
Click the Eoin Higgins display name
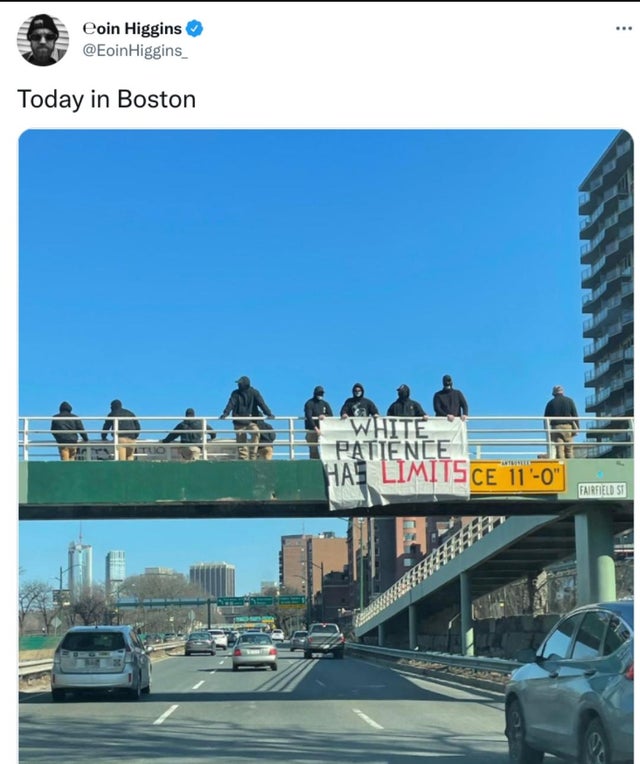(132, 29)
